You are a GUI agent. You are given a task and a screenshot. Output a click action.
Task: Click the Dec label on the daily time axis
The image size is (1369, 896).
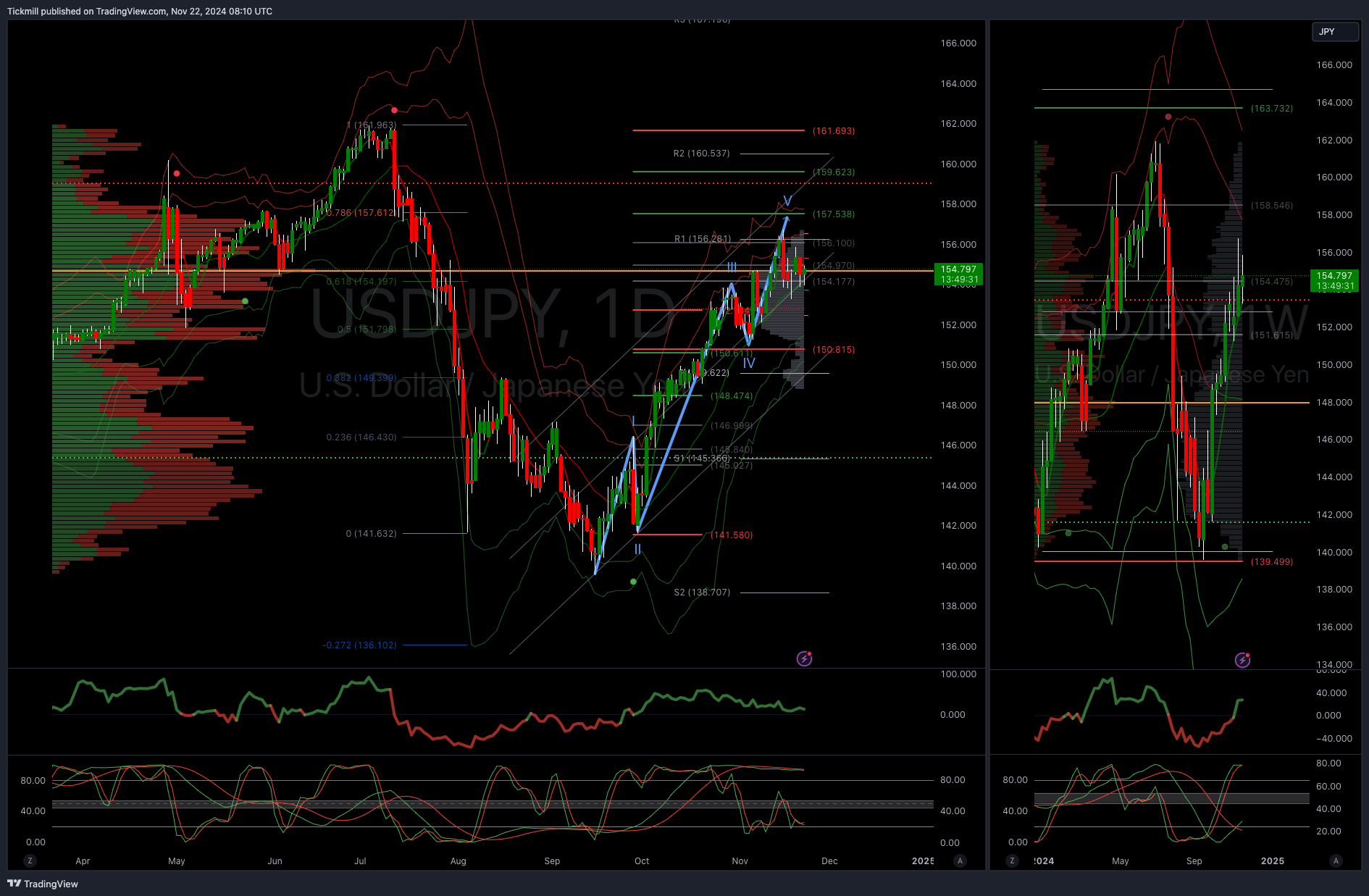point(829,861)
